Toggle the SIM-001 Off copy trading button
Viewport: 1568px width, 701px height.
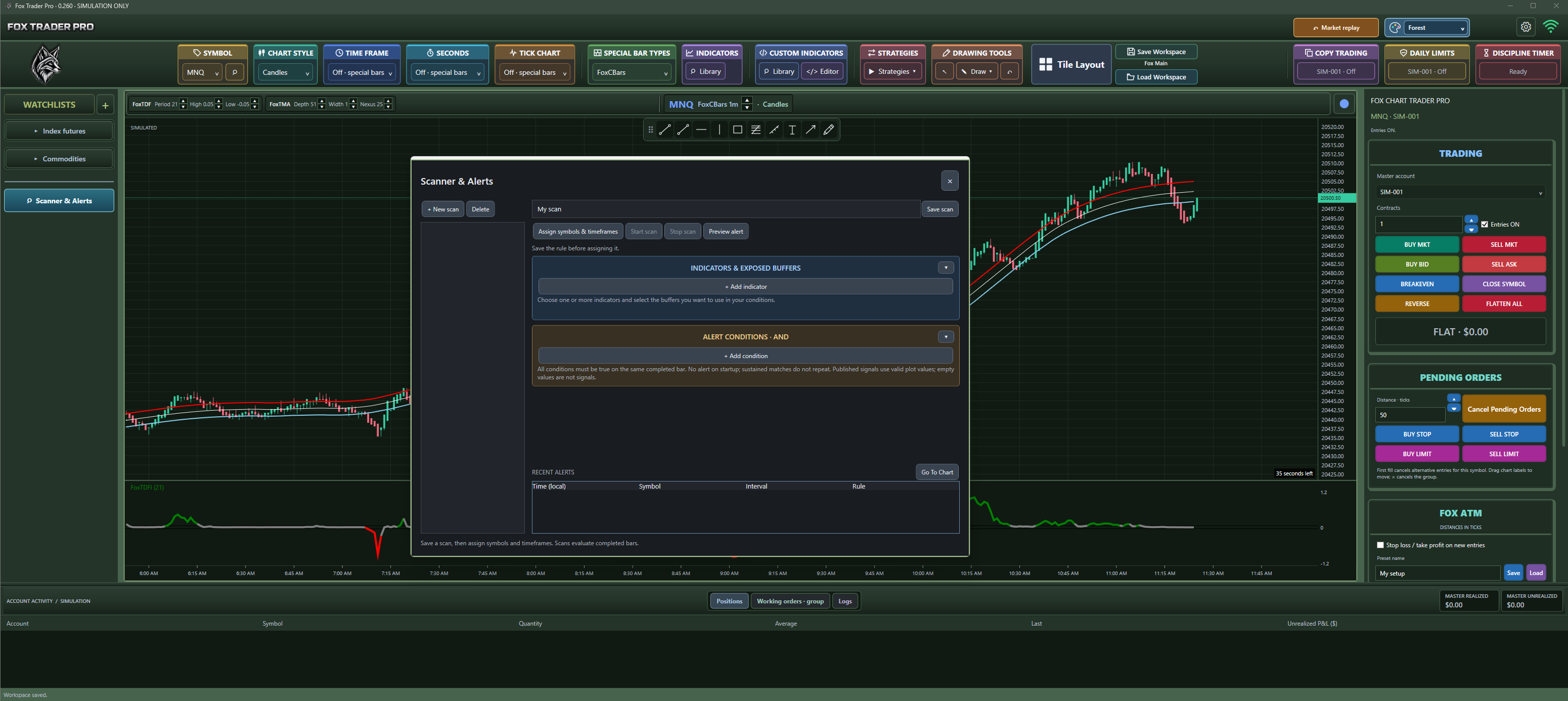(1335, 71)
